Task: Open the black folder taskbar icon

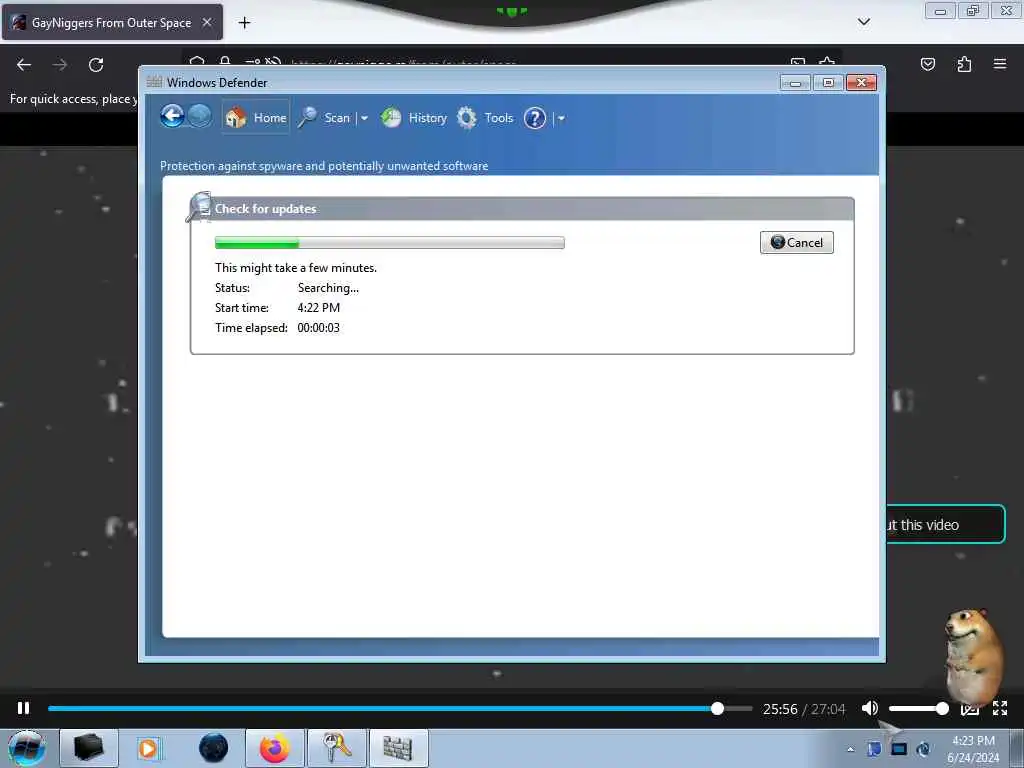Action: click(x=89, y=748)
